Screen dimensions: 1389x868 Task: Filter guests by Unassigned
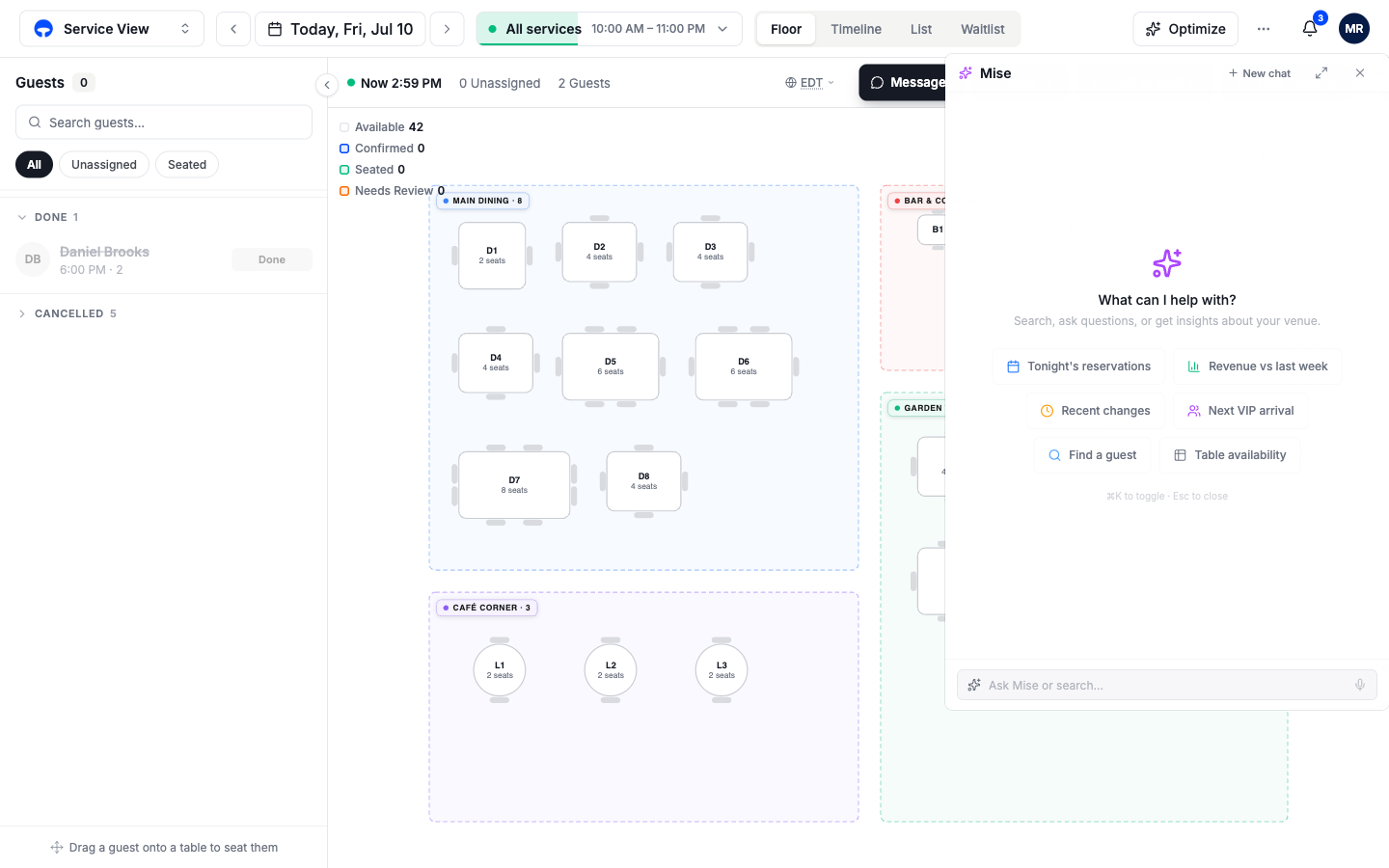click(x=104, y=165)
